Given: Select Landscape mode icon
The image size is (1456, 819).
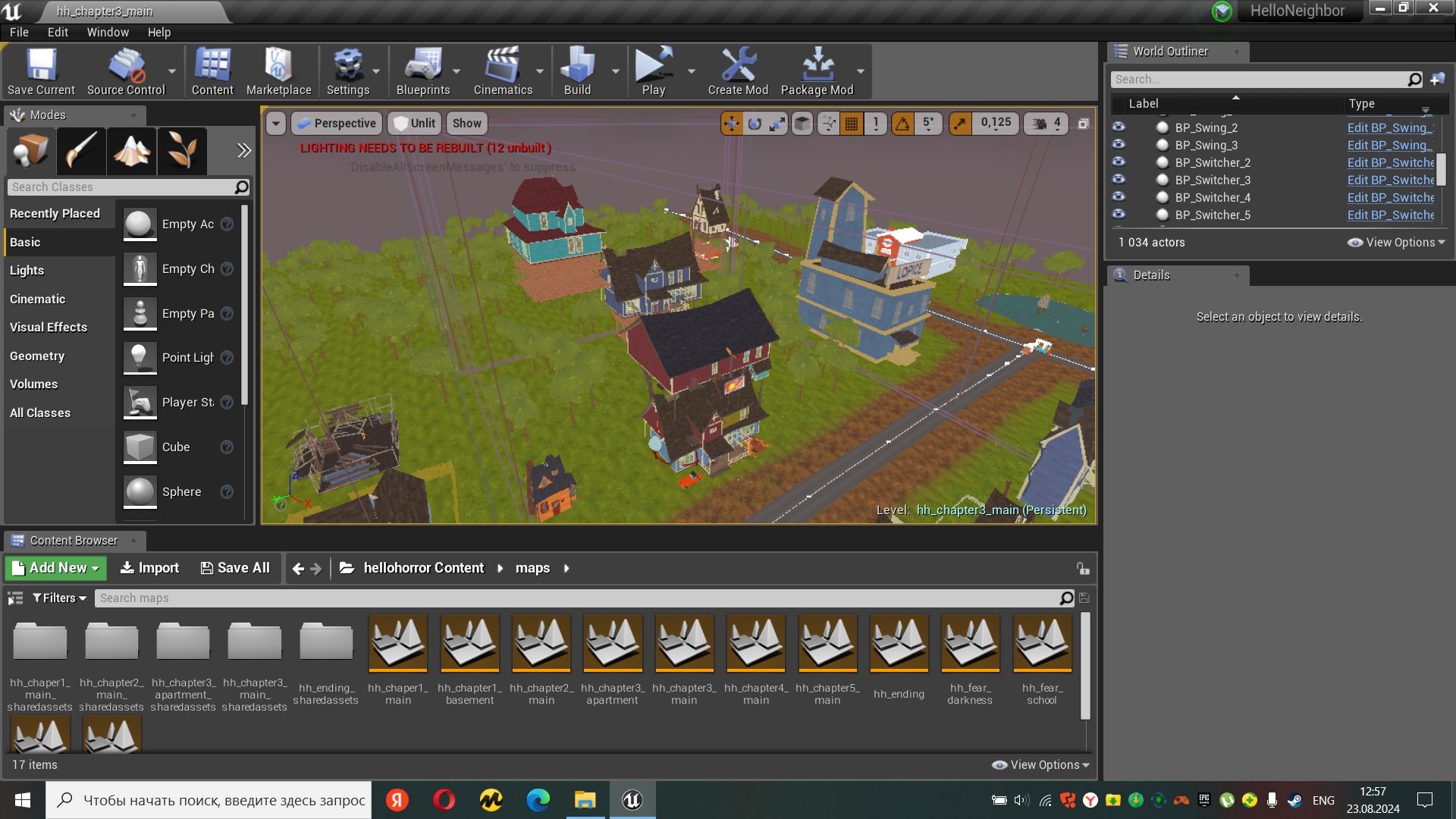Looking at the screenshot, I should [132, 151].
